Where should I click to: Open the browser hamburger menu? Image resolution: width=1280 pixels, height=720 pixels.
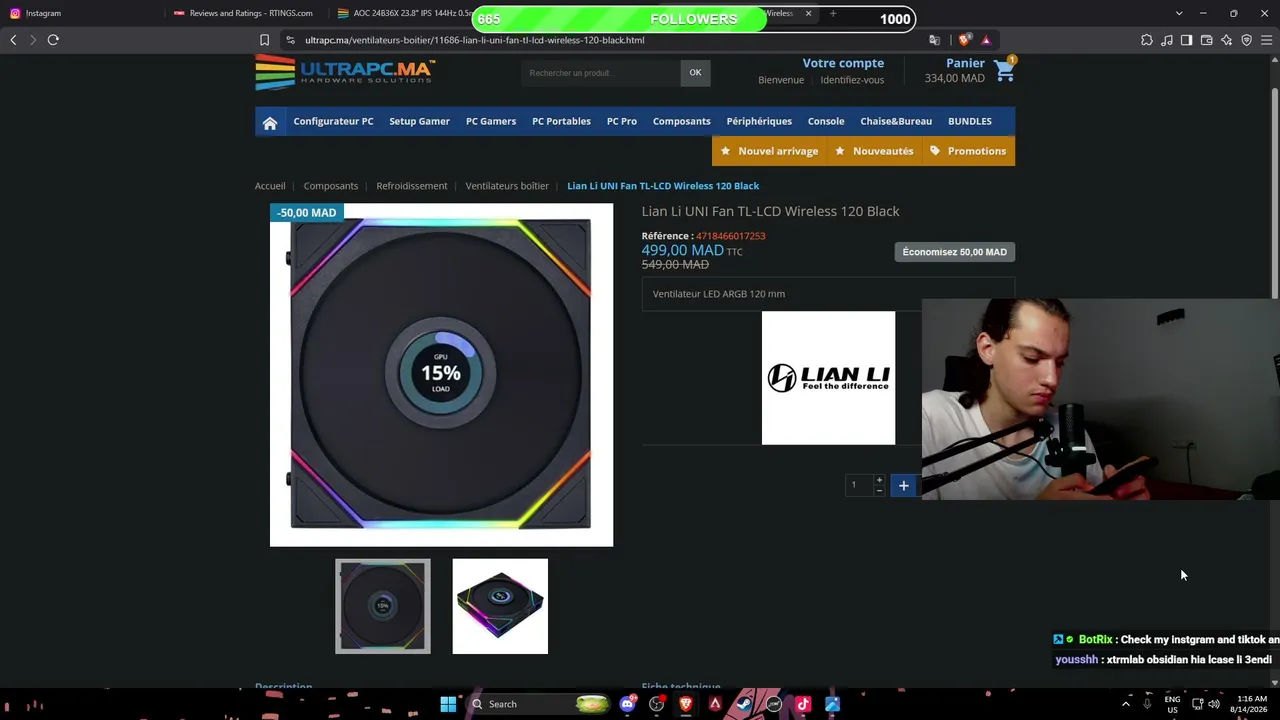pos(1266,40)
